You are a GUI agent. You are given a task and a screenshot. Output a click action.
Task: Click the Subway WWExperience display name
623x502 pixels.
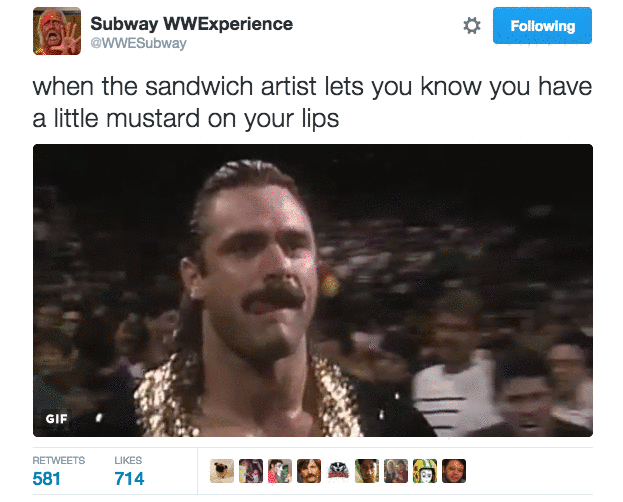(192, 24)
